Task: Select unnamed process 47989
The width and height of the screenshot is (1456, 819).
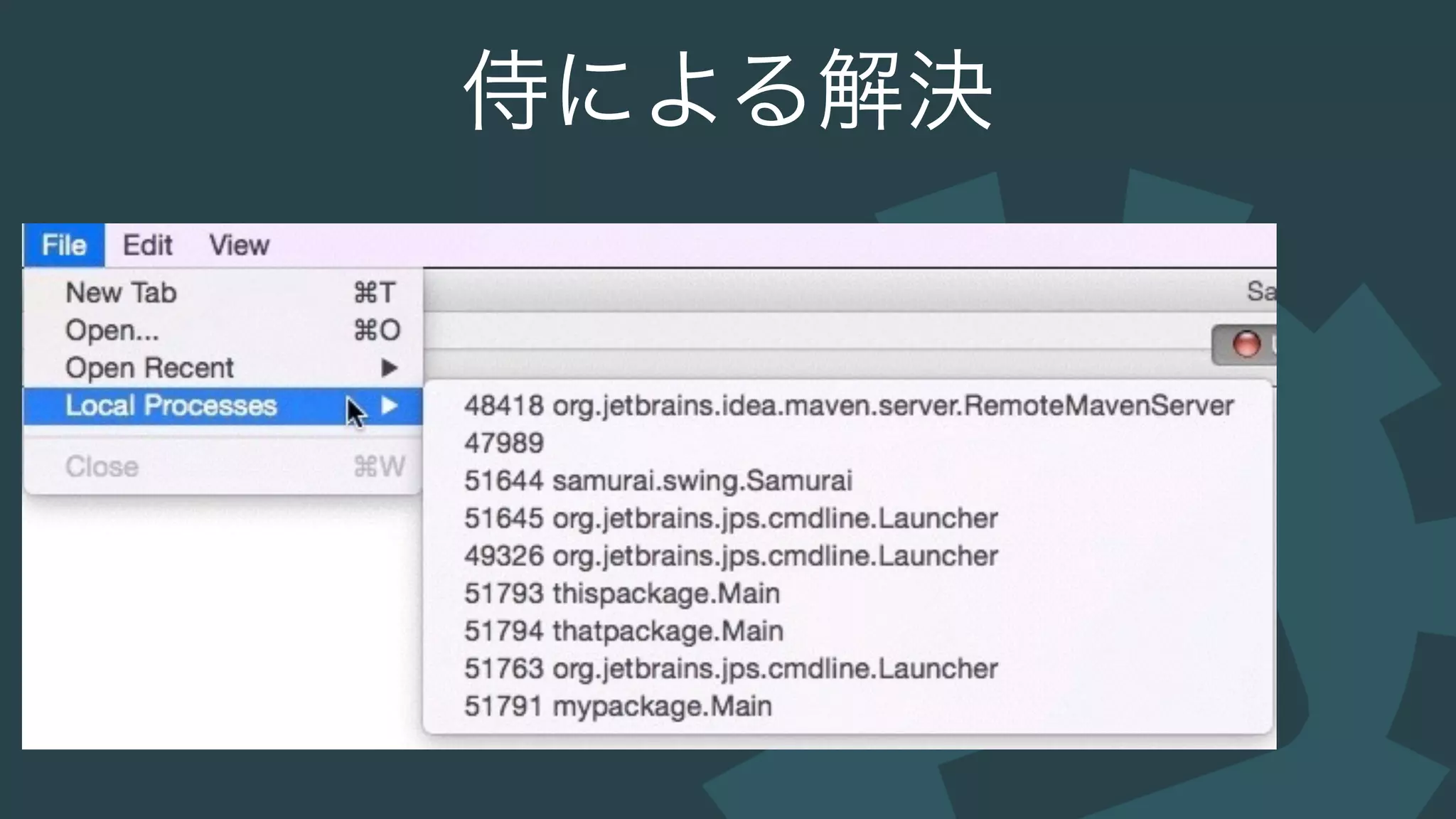Action: (503, 444)
